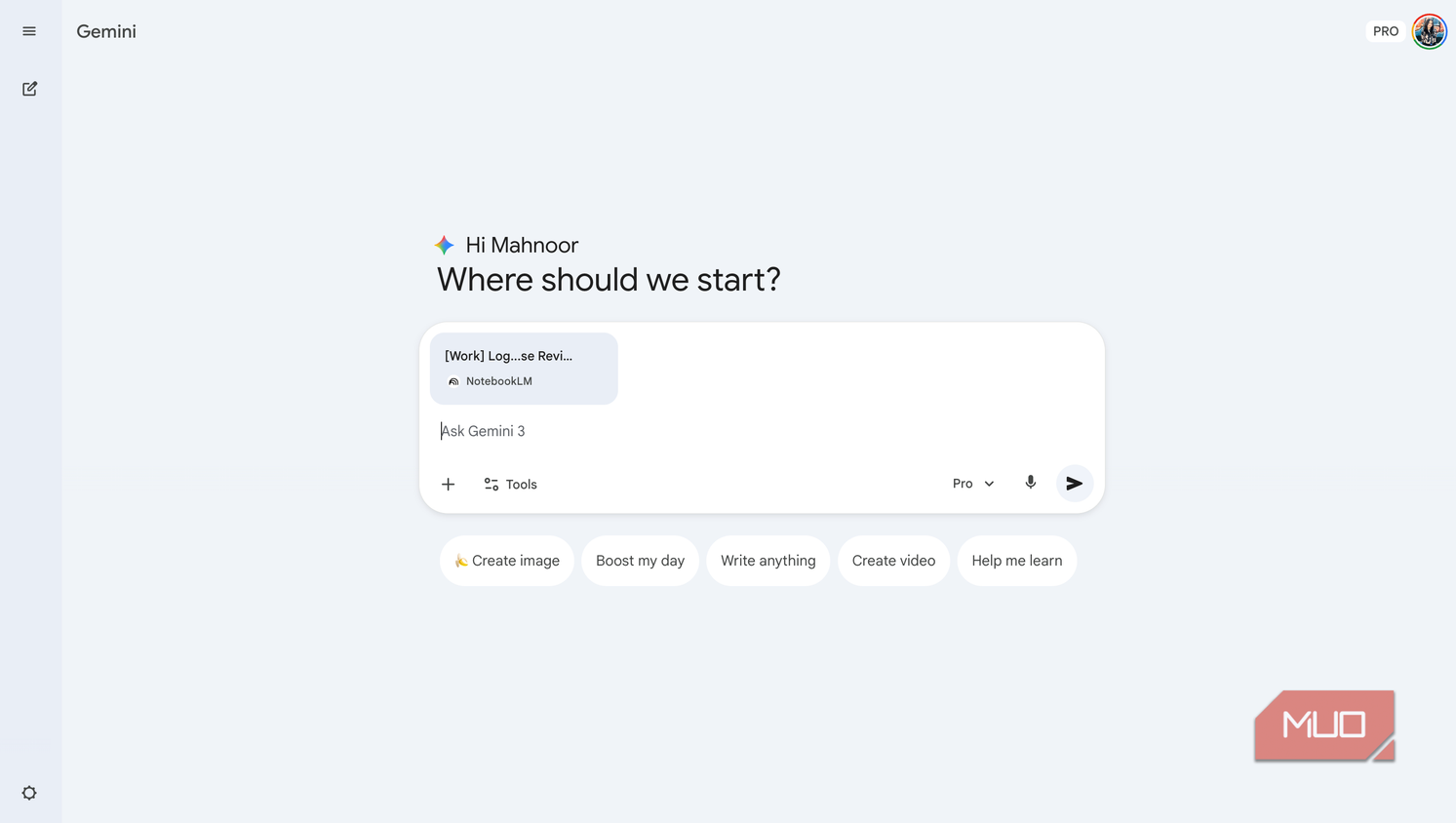Screen dimensions: 1456x823
Task: Click the plus icon to add files
Action: [448, 484]
